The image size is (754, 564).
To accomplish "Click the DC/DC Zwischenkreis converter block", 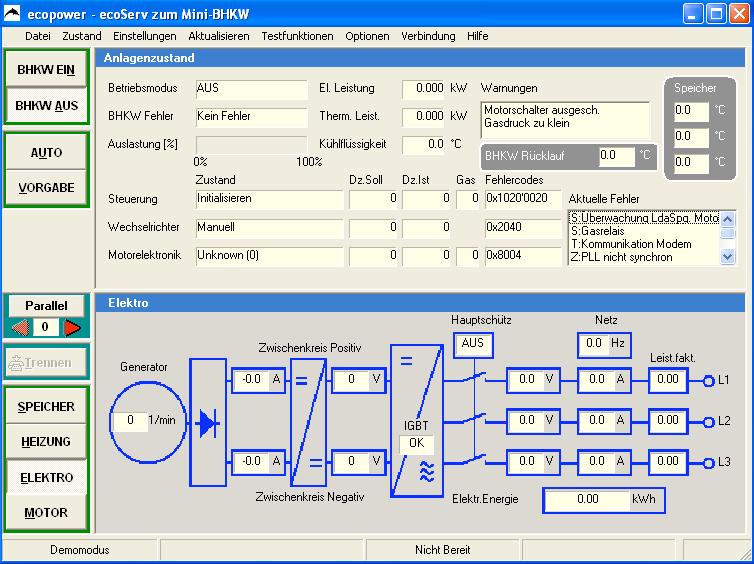I will coord(308,423).
